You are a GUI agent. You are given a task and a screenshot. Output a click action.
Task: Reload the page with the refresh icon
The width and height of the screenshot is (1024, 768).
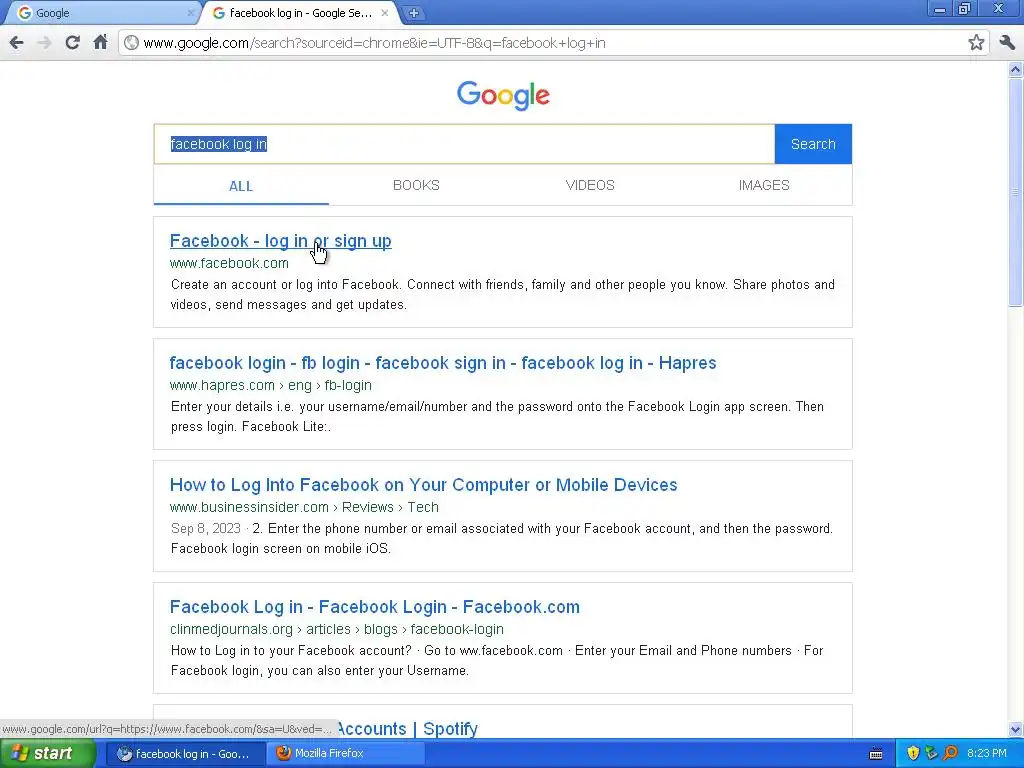tap(72, 42)
